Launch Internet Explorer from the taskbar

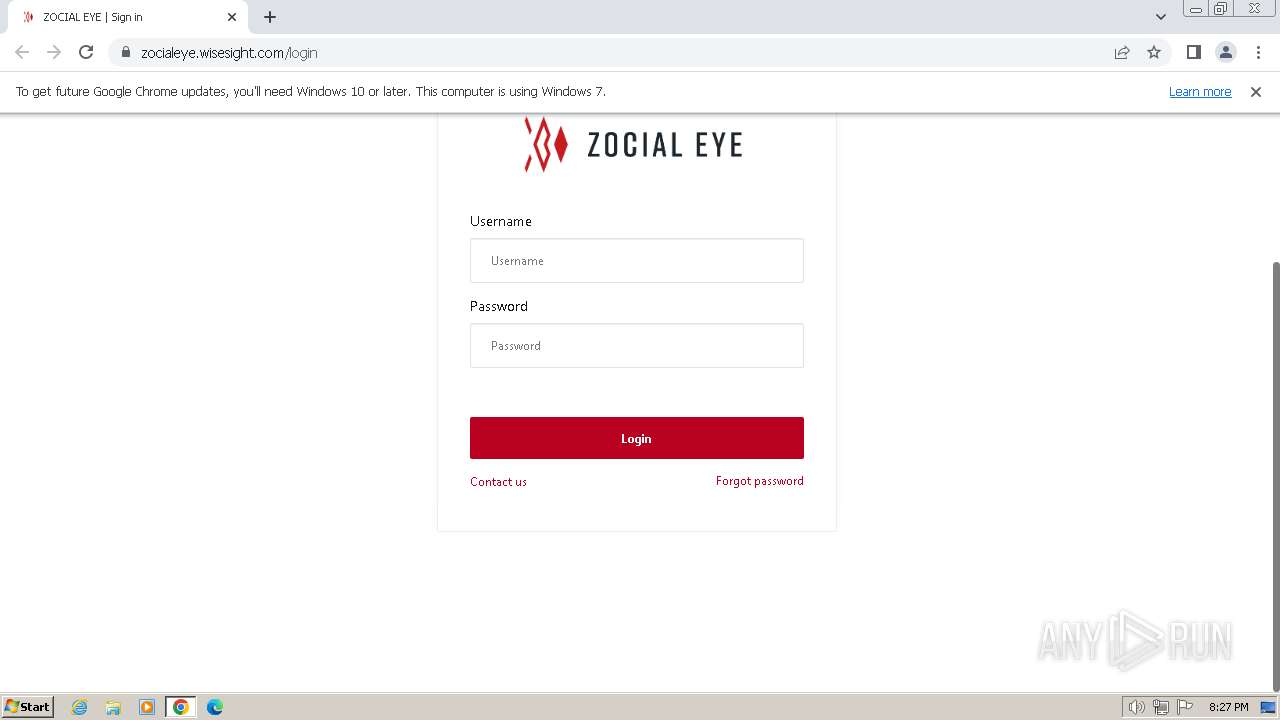point(80,707)
